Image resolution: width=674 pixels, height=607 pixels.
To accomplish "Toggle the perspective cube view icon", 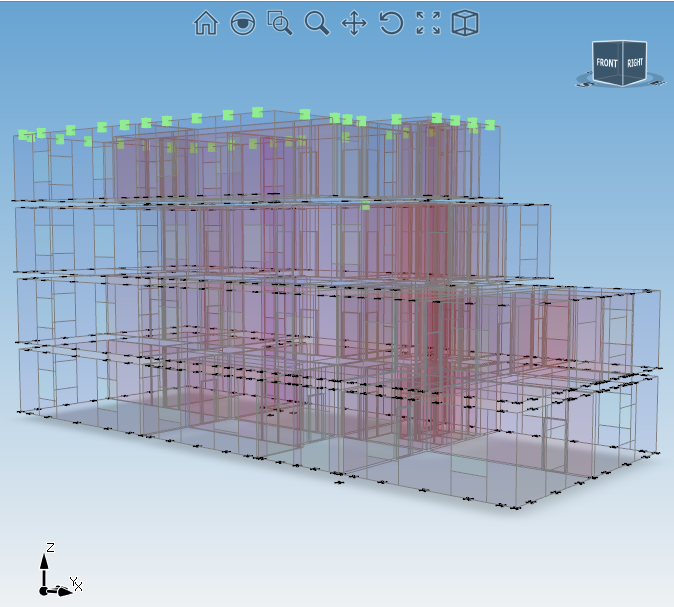I will pos(465,23).
